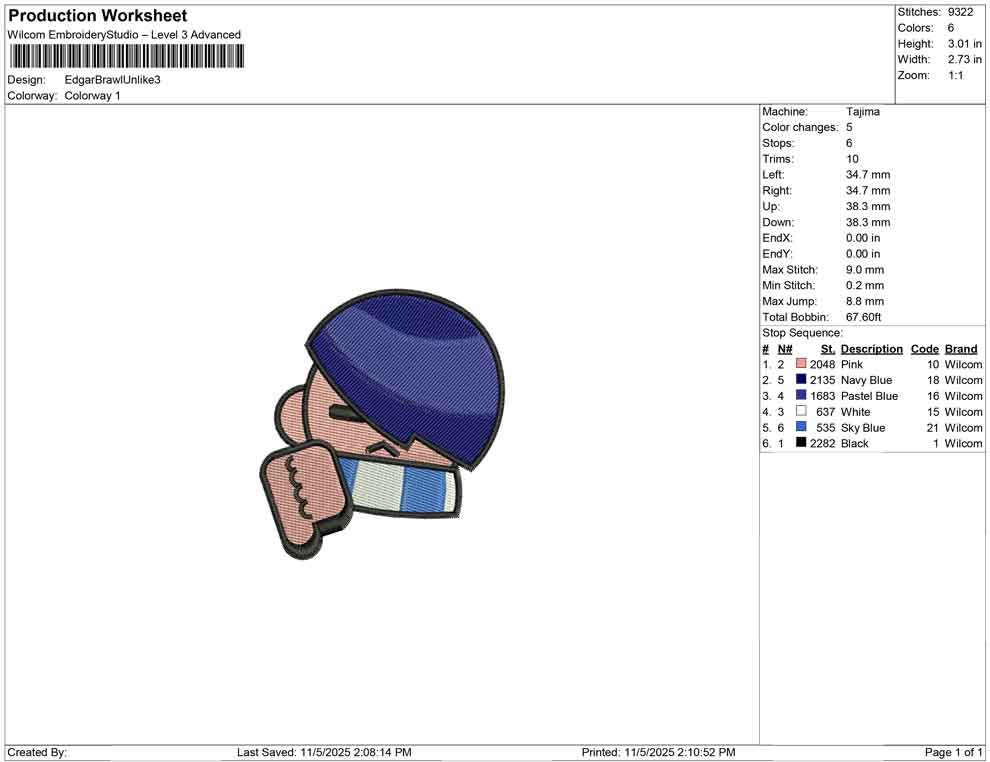Click the Stitches value 9322

pos(960,12)
